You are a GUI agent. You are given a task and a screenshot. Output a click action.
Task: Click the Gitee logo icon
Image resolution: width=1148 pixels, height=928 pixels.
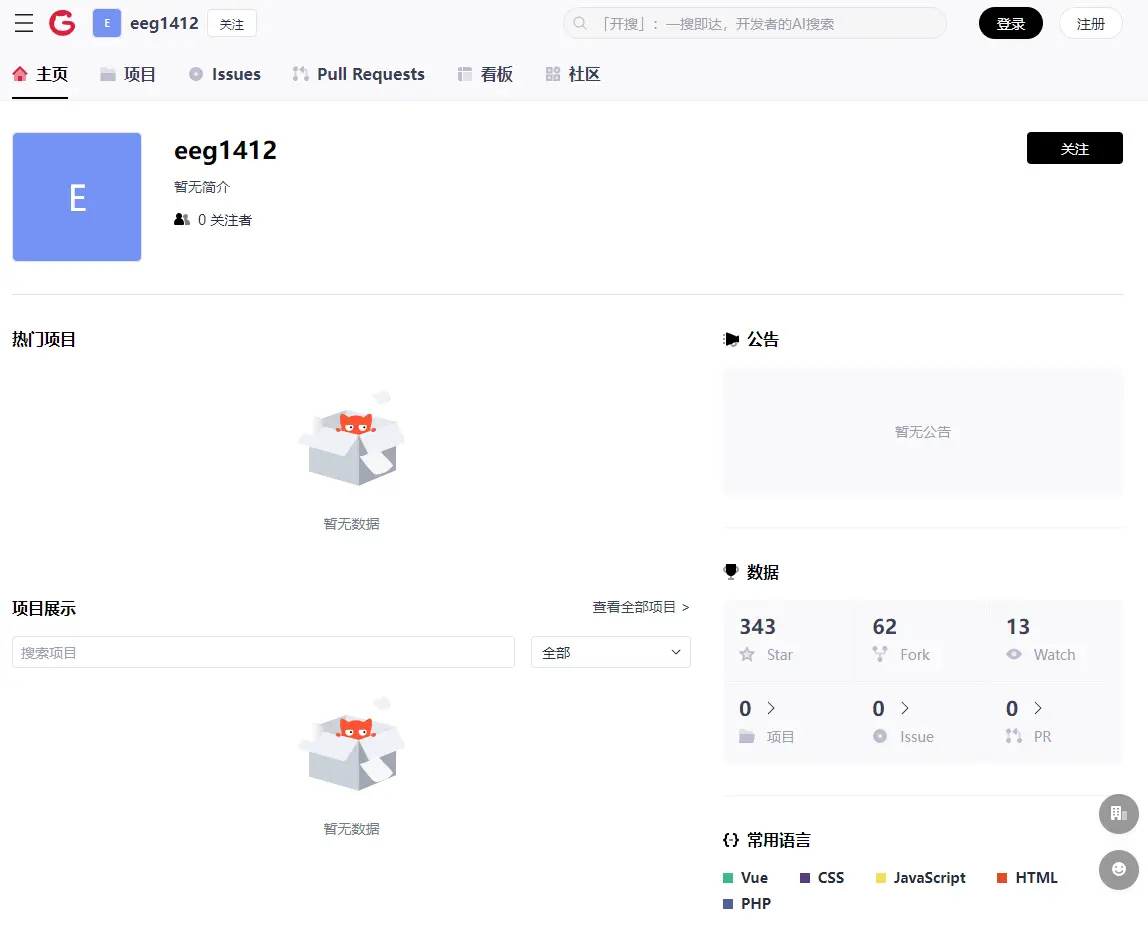[62, 23]
